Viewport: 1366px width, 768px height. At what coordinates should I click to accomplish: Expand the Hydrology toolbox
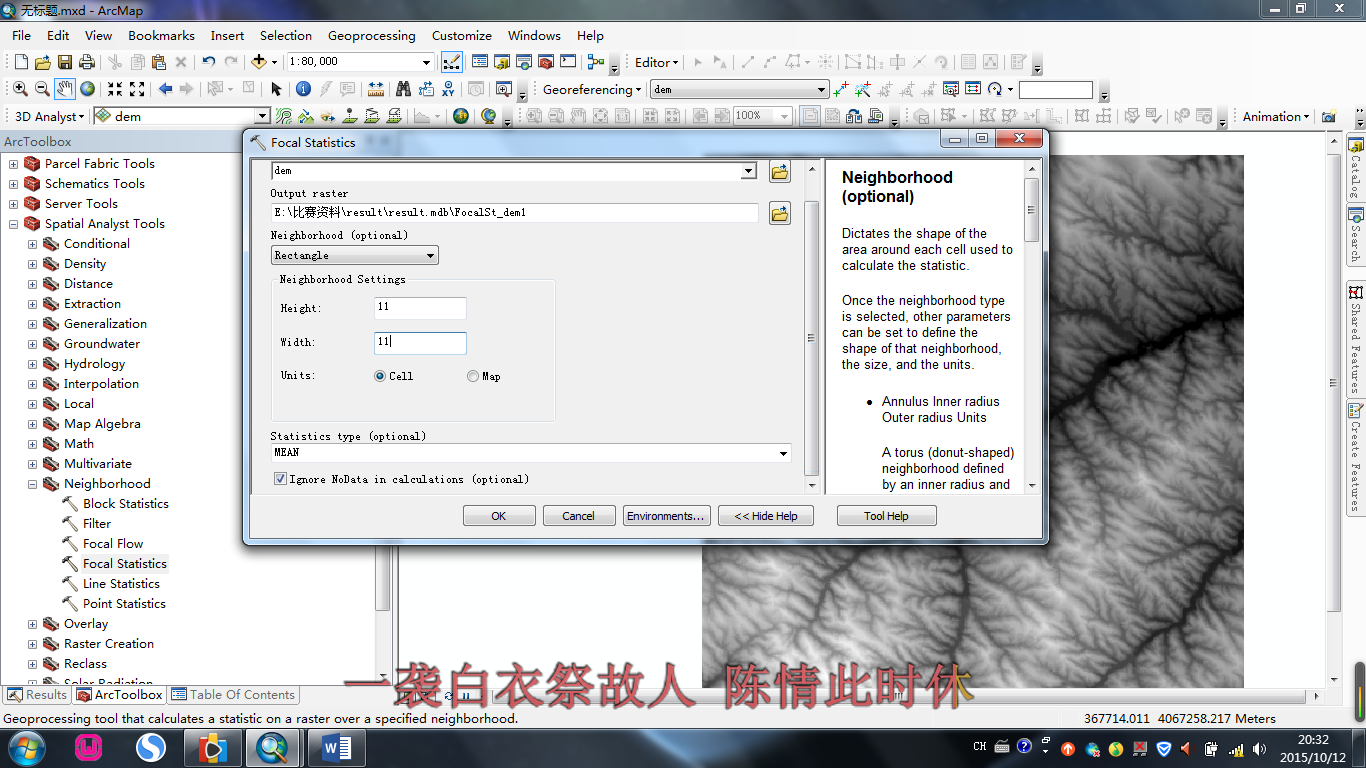[x=31, y=363]
